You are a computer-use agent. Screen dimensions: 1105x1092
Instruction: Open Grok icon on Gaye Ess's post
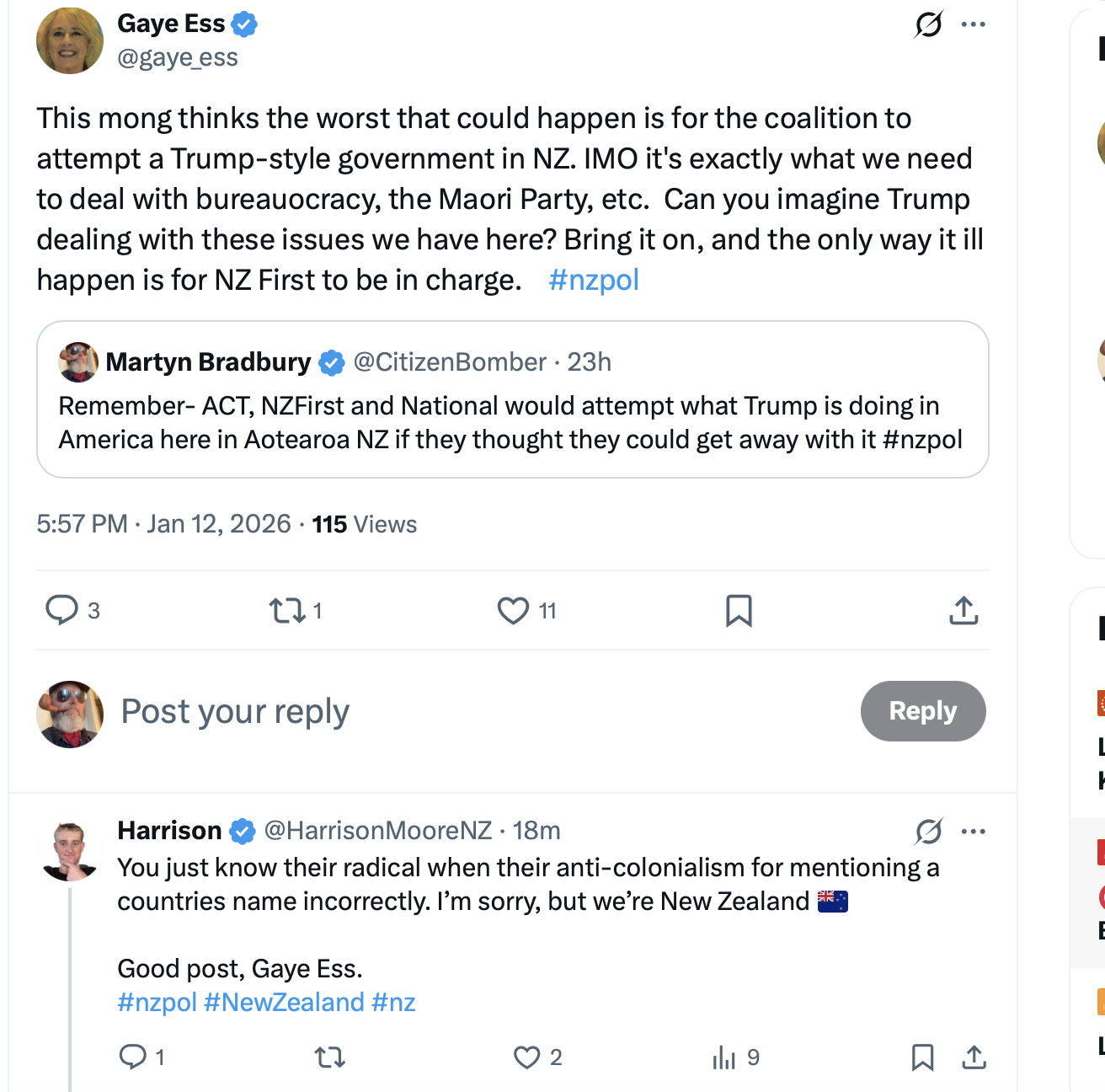pos(928,24)
